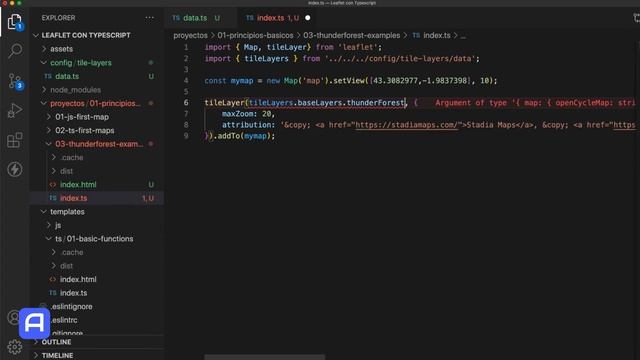Open Source Control view icon

(x=15, y=81)
